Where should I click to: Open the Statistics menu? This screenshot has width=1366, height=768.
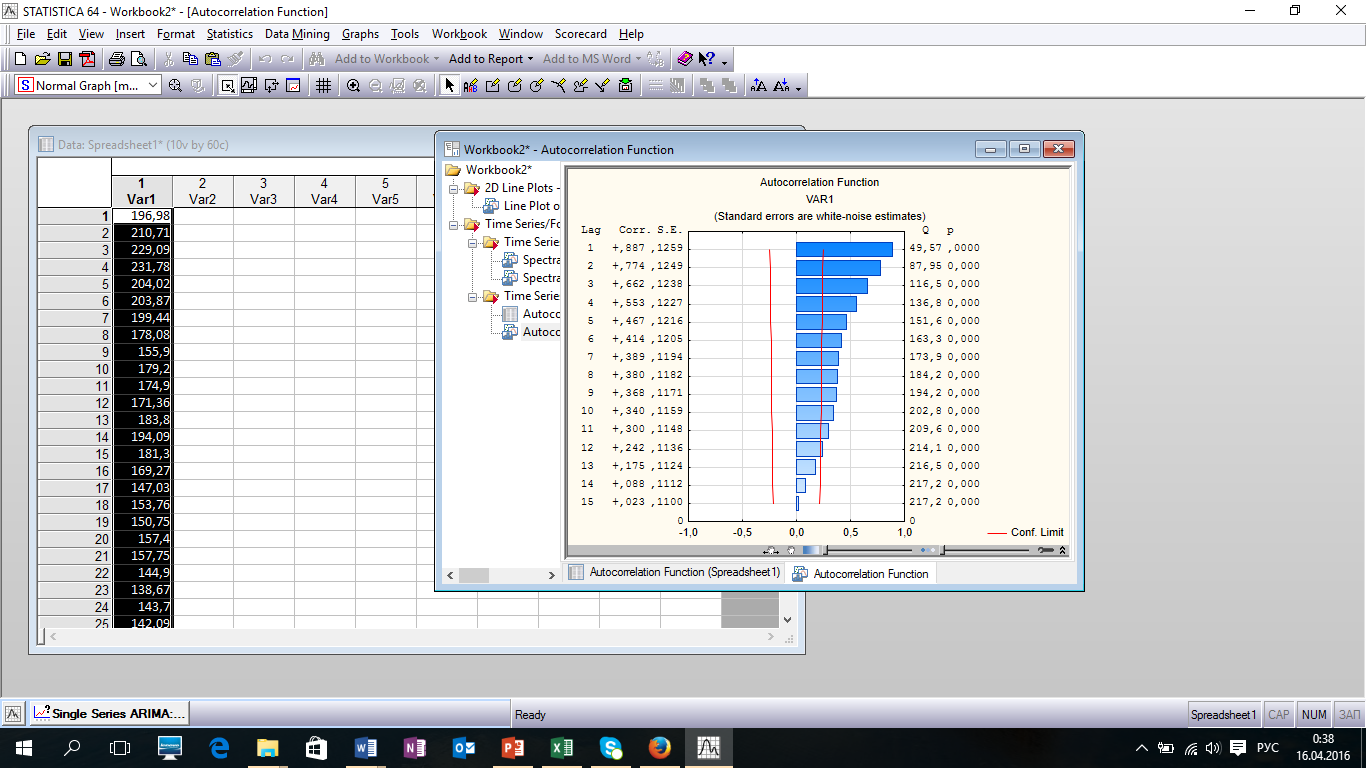[x=229, y=34]
